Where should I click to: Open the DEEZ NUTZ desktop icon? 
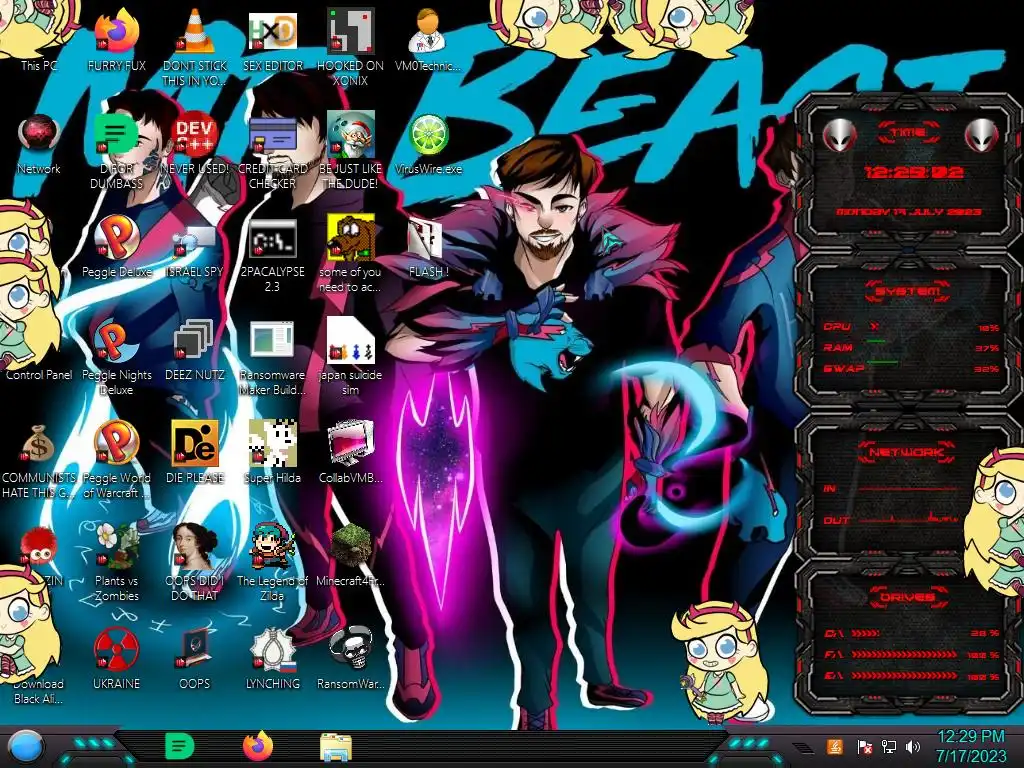point(195,349)
